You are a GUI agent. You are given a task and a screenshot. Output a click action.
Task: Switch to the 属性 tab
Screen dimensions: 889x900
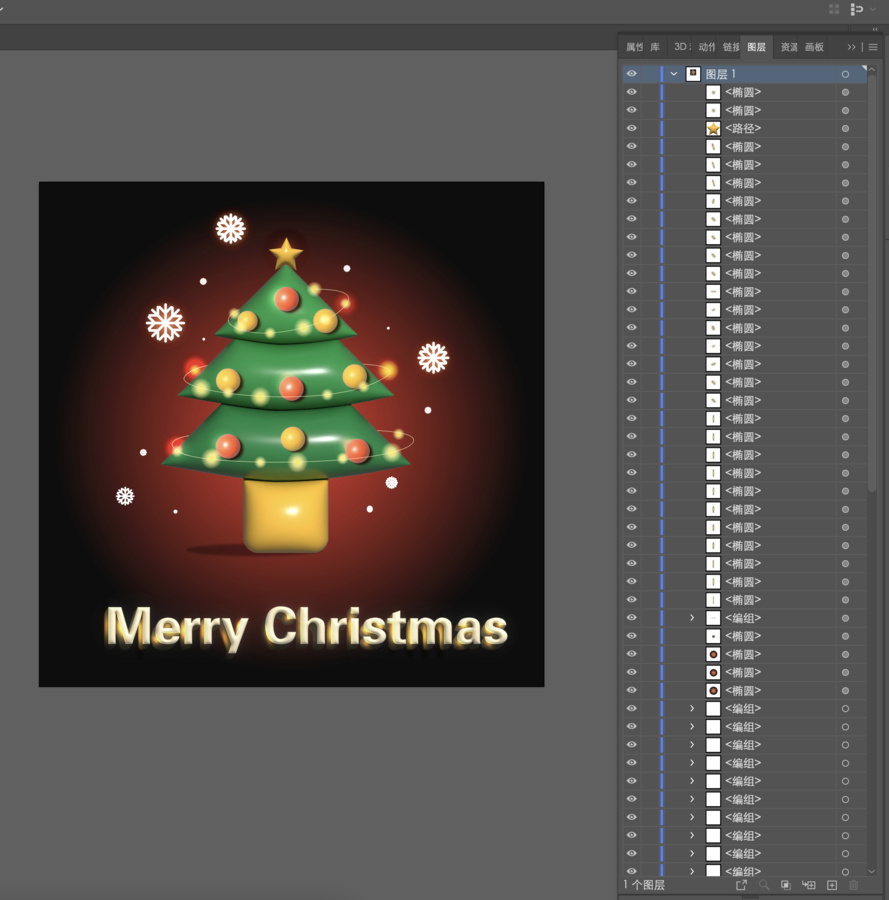(634, 47)
